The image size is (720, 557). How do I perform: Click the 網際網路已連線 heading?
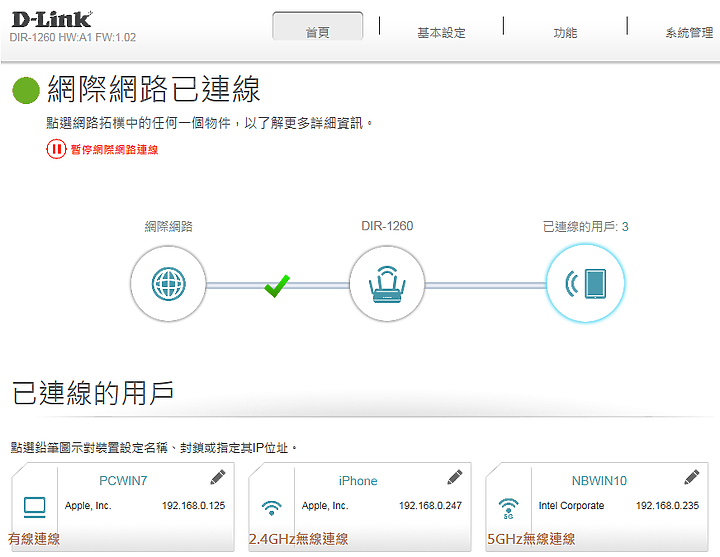(154, 89)
